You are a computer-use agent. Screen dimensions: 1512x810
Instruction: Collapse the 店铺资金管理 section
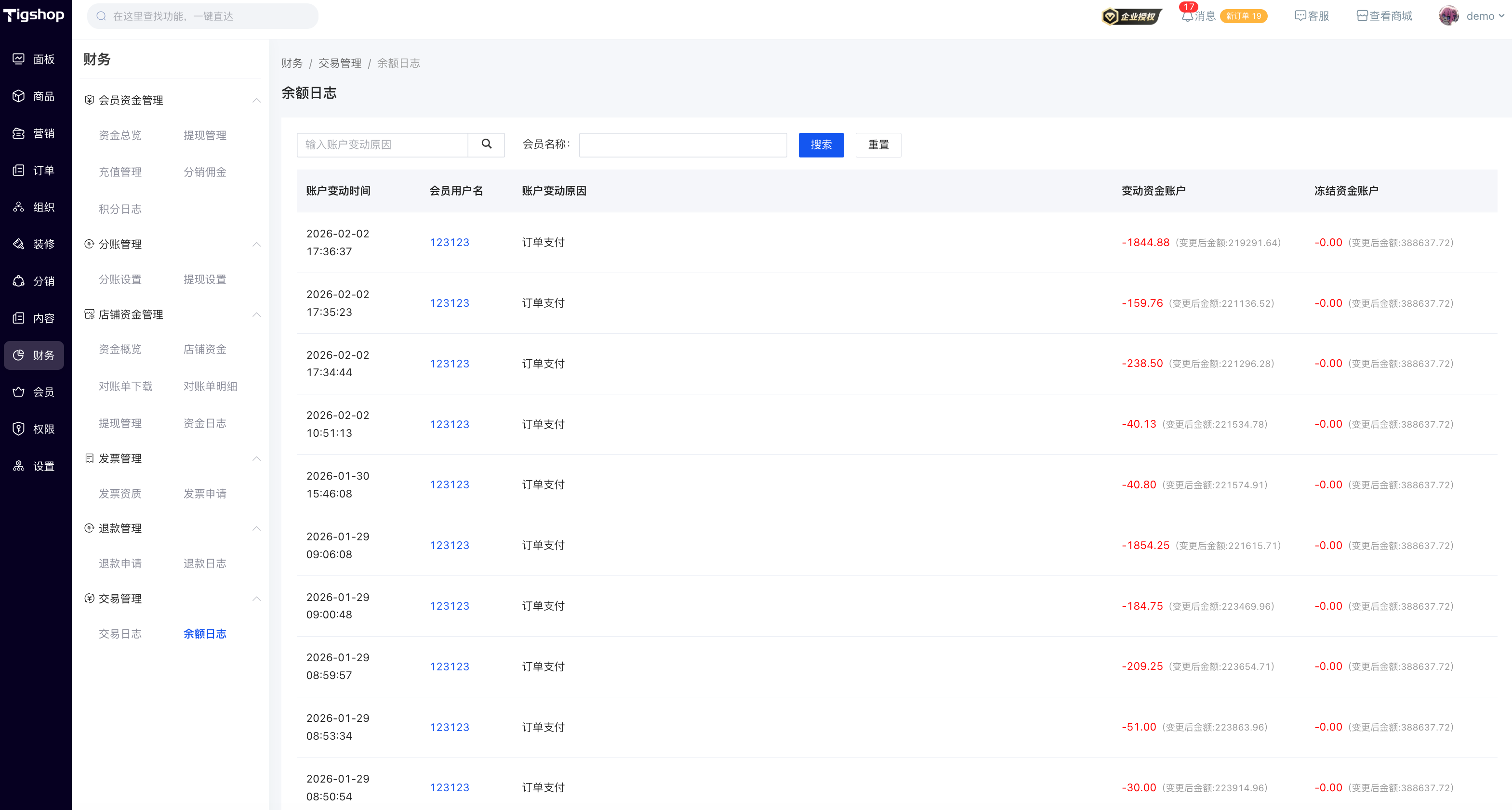pyautogui.click(x=256, y=314)
